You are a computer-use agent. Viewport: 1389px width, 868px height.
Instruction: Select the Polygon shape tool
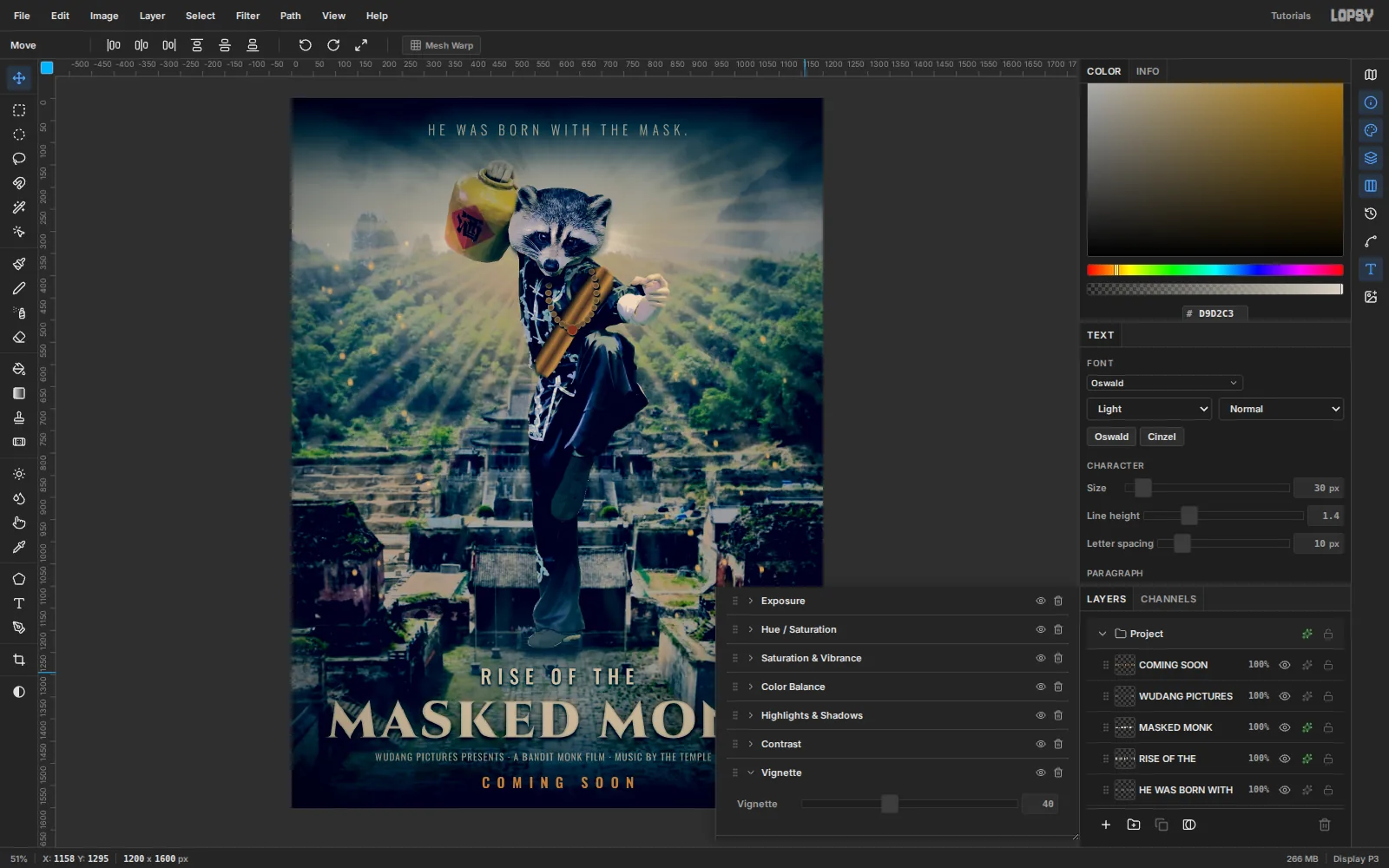point(18,579)
